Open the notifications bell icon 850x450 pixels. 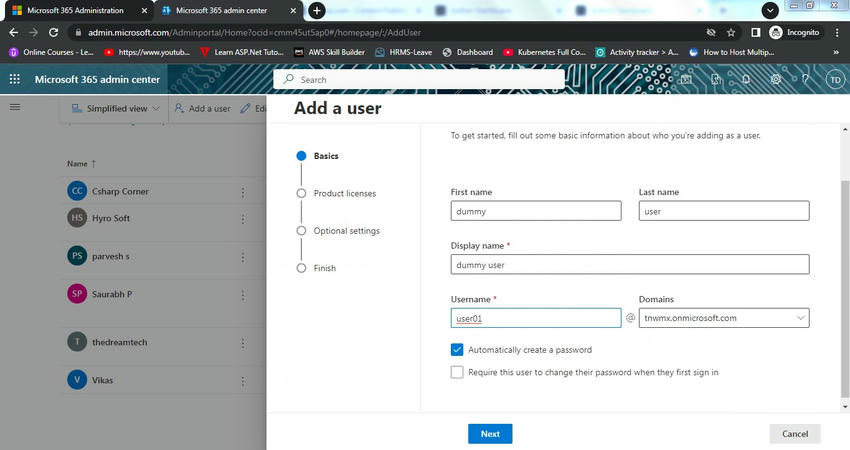(x=746, y=79)
